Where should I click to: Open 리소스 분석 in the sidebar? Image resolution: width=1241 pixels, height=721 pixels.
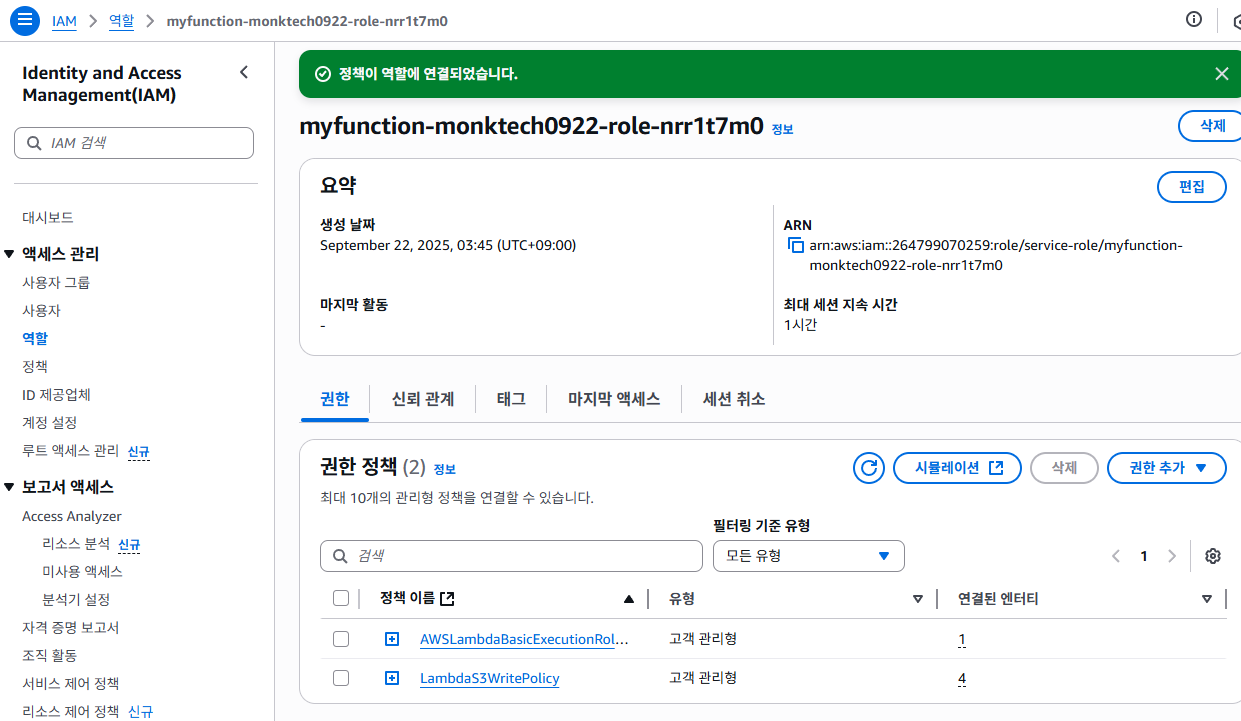click(x=76, y=544)
